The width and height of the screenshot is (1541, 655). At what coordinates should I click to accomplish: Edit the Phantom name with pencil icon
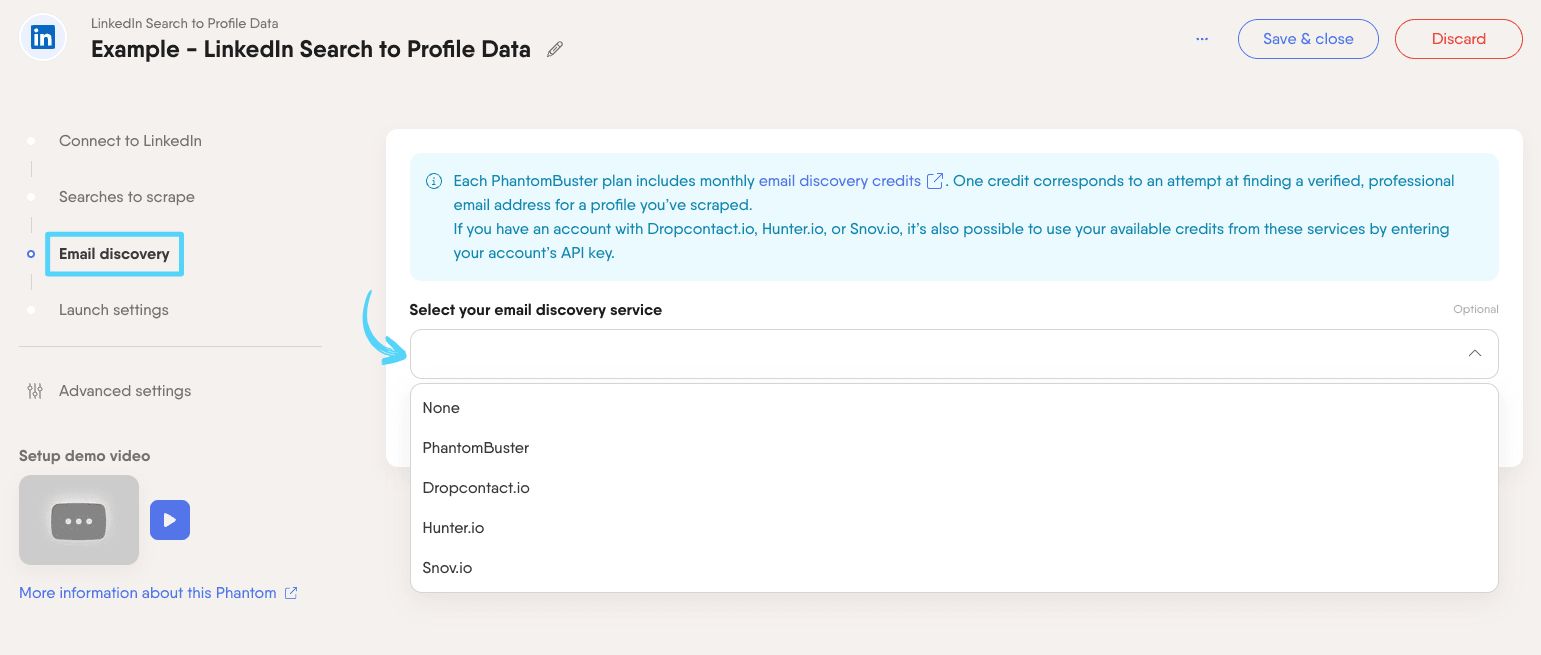click(555, 49)
